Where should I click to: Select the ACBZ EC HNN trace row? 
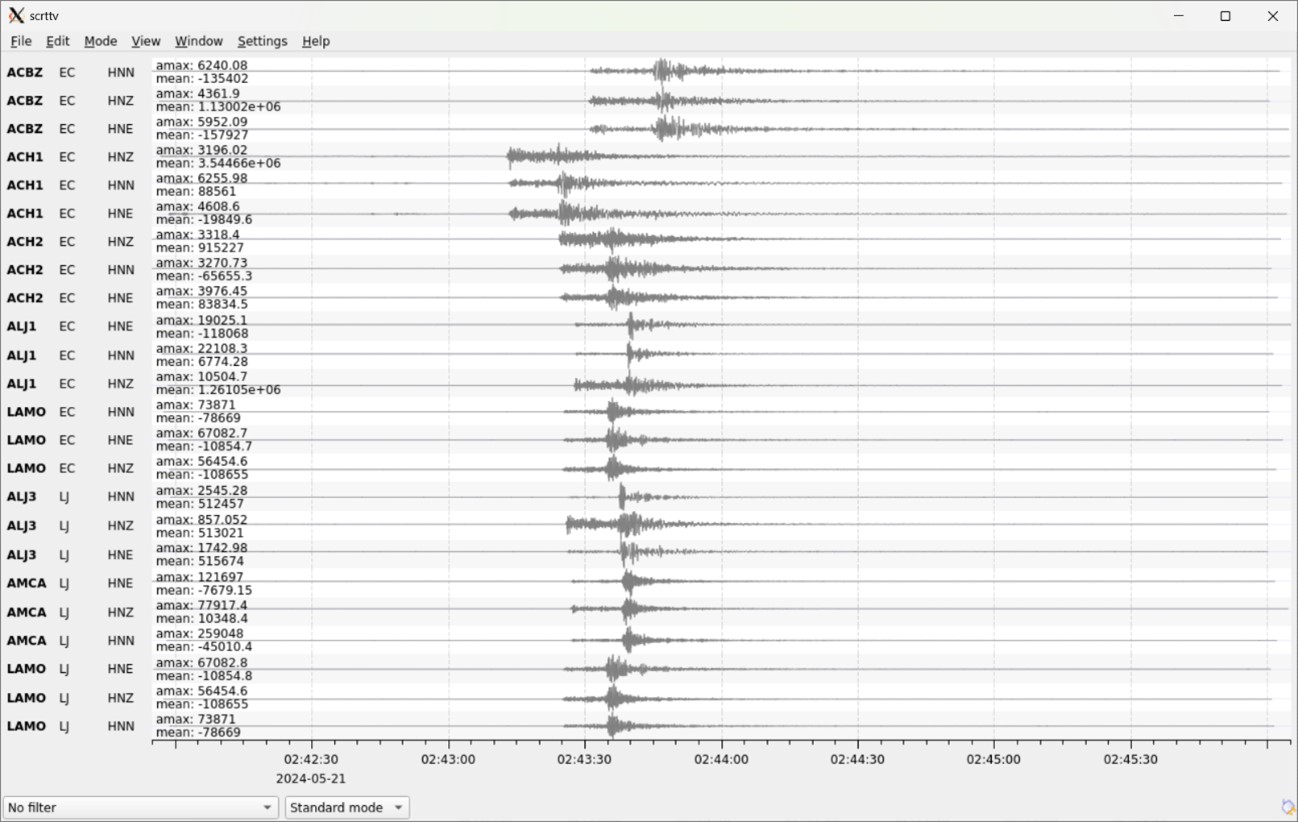(x=647, y=72)
